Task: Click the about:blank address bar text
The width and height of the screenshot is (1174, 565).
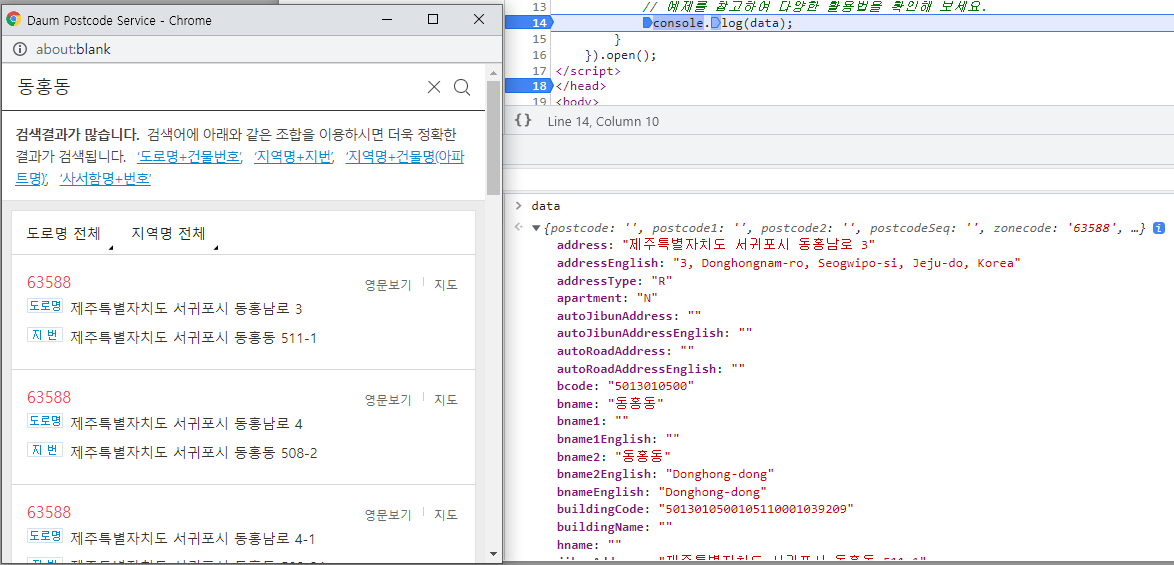Action: point(73,49)
